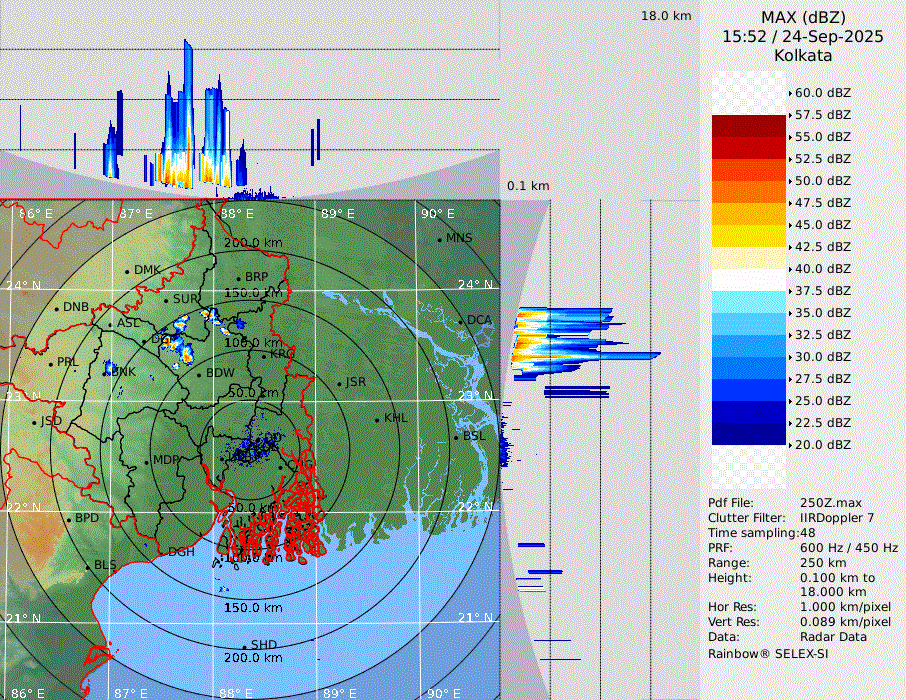Viewport: 906px width, 700px height.
Task: Click the 18.0 km height label
Action: 666,16
